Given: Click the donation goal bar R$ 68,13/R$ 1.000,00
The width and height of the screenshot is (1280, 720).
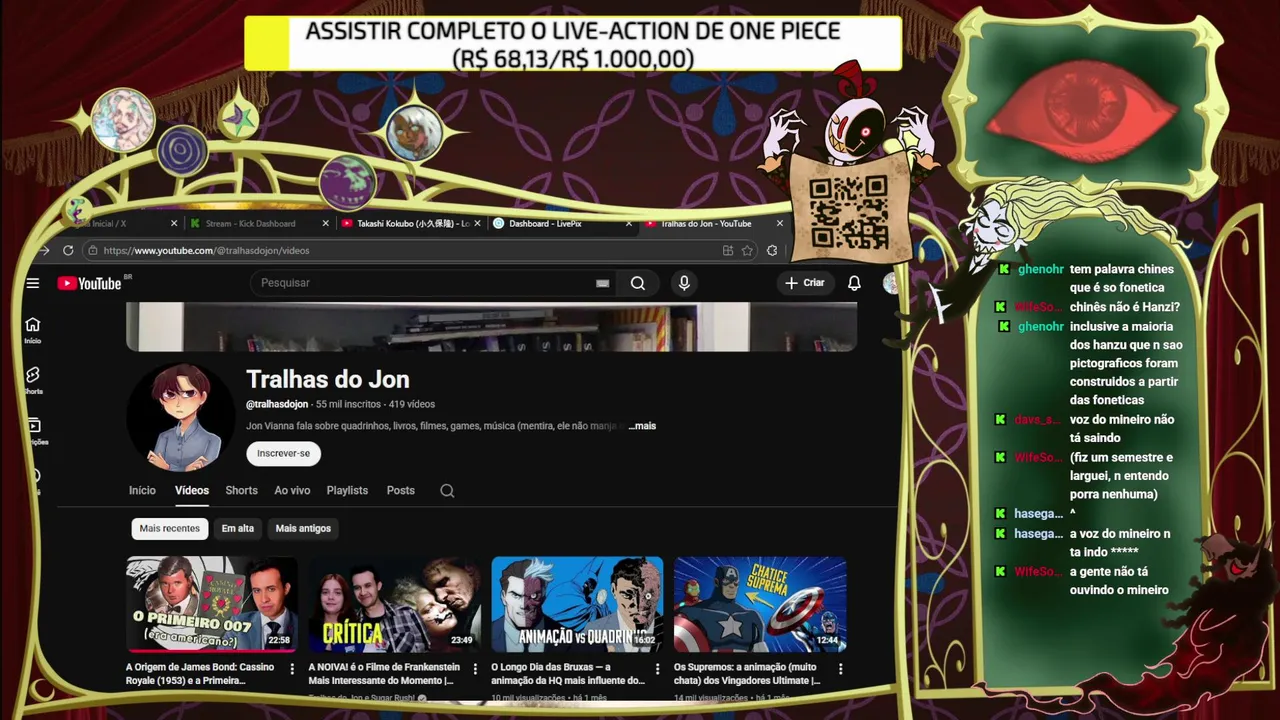Looking at the screenshot, I should click(x=572, y=45).
